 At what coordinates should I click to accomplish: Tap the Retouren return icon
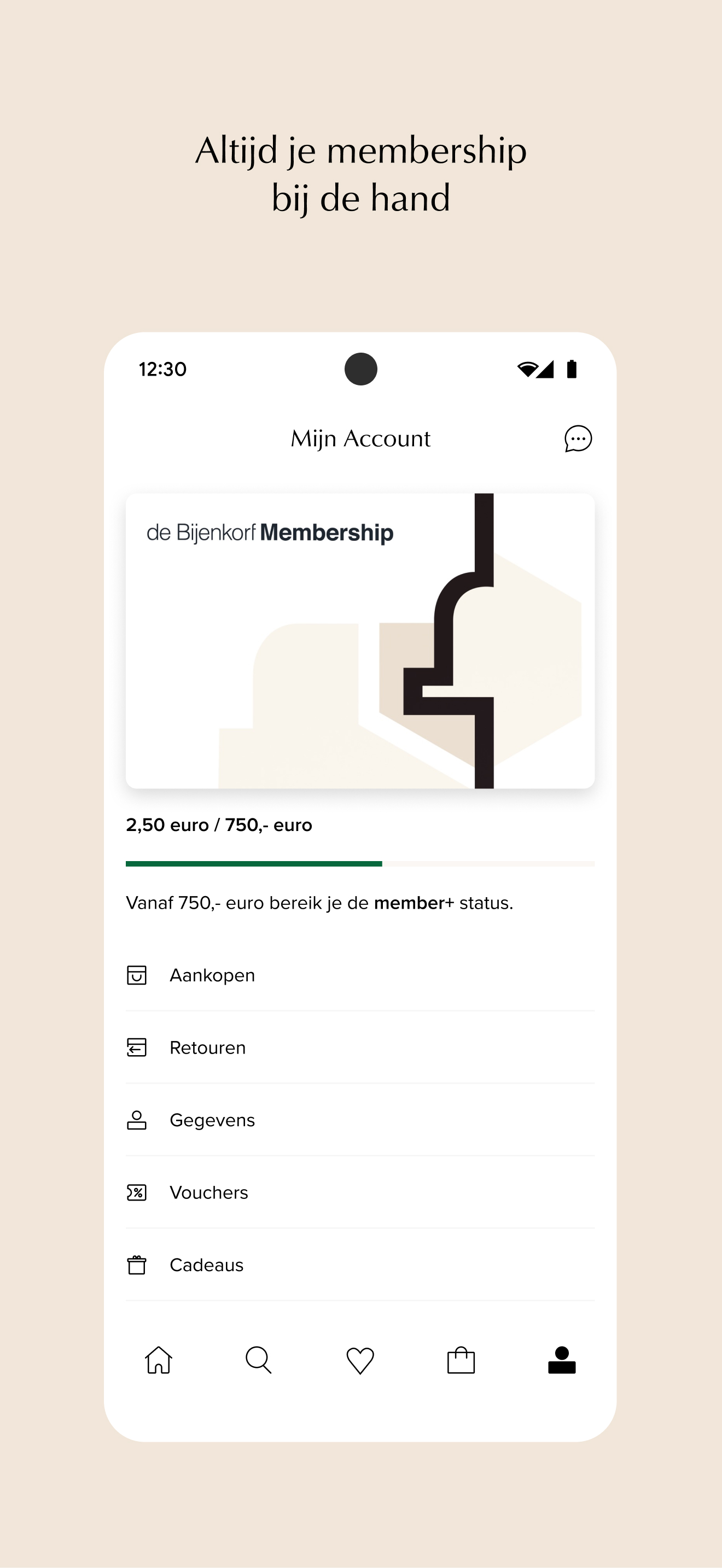(136, 1048)
